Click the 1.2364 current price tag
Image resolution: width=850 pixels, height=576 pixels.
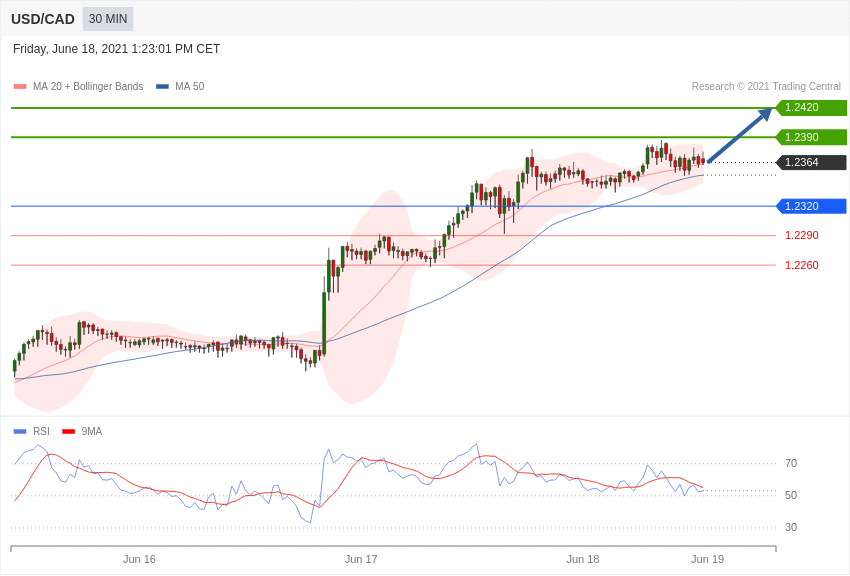coord(811,162)
